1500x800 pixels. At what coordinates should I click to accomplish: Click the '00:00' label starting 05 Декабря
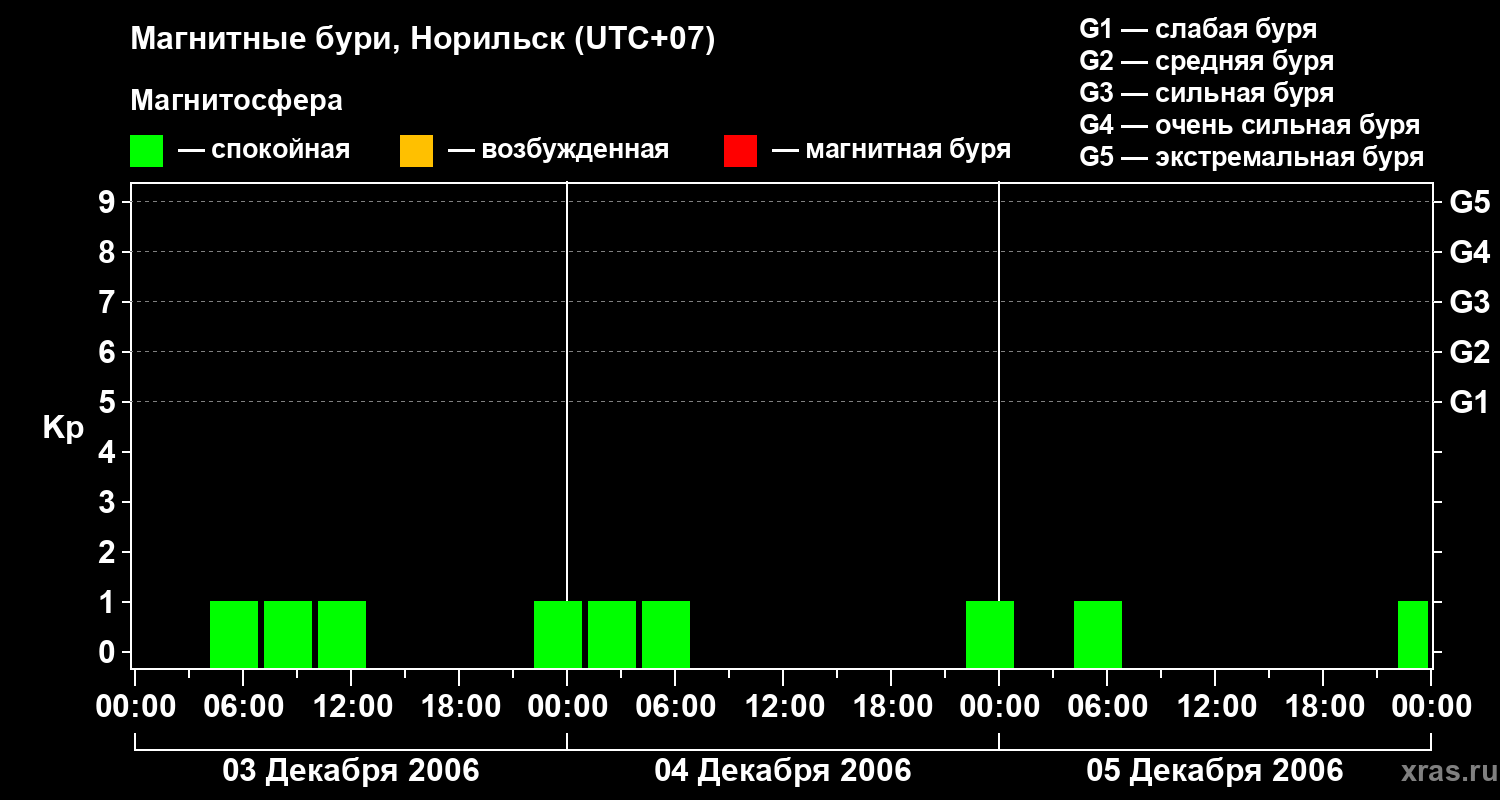pos(999,706)
